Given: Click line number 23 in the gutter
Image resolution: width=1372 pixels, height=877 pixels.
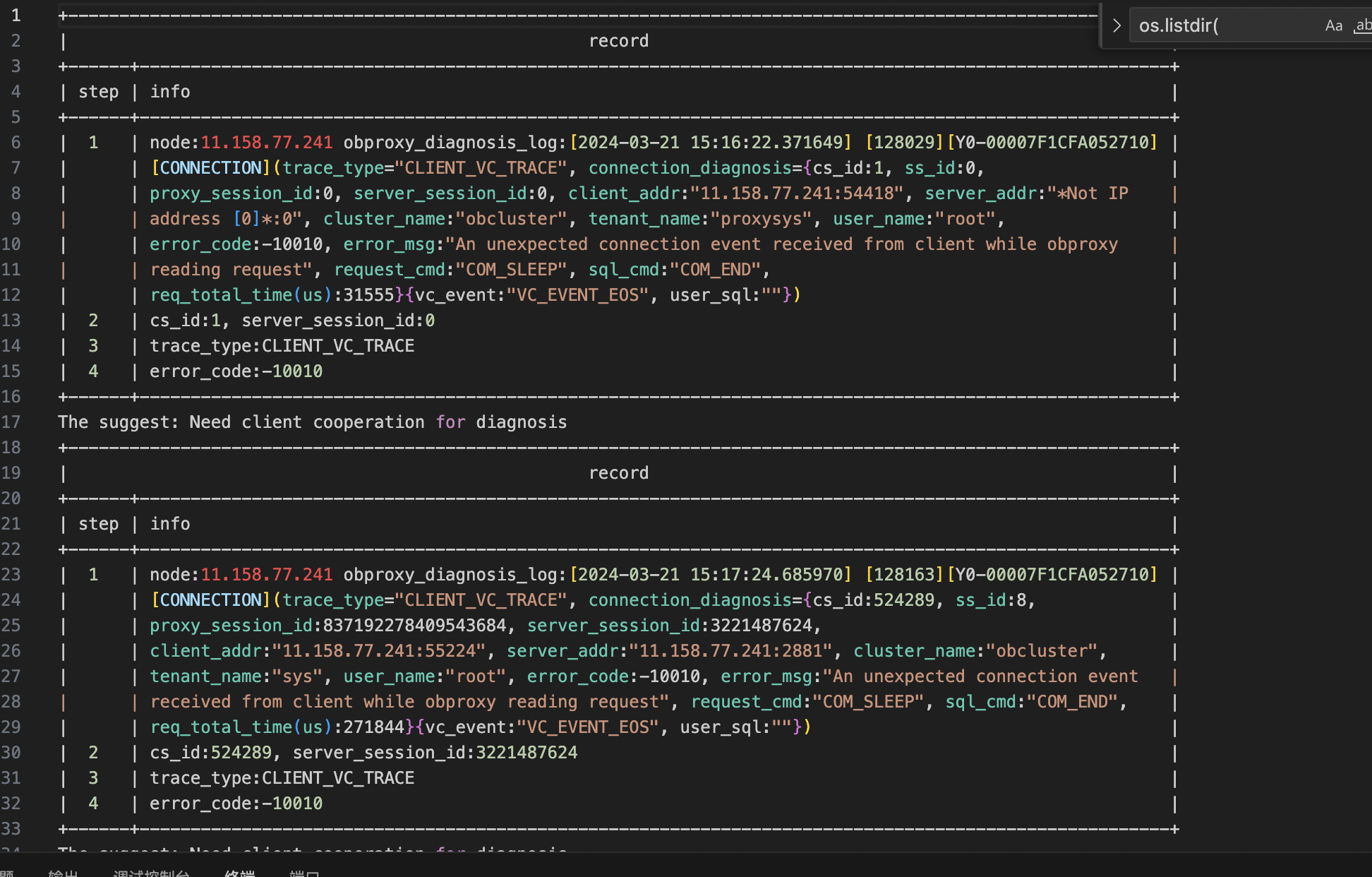Looking at the screenshot, I should pyautogui.click(x=11, y=575).
